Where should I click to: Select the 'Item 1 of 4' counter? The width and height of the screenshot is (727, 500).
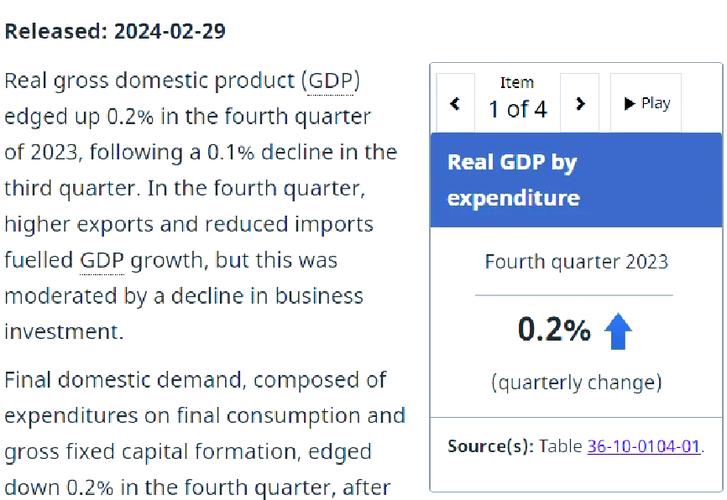517,99
